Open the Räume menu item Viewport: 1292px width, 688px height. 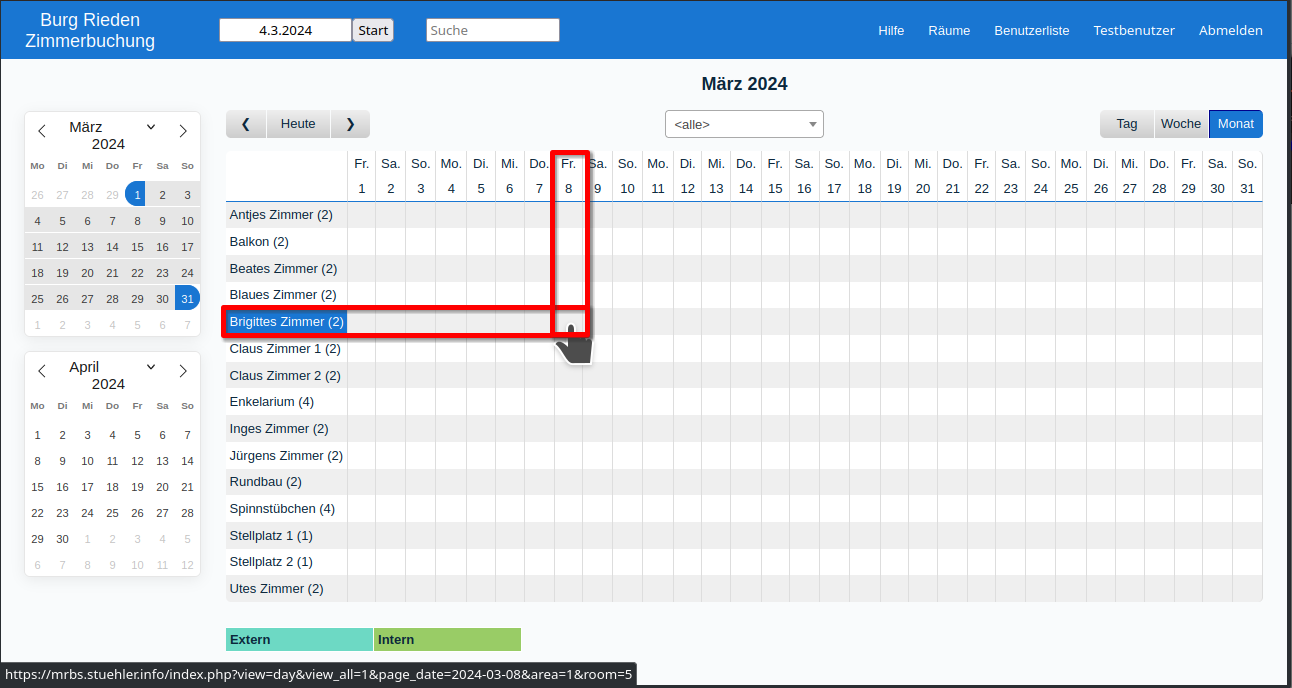(949, 30)
